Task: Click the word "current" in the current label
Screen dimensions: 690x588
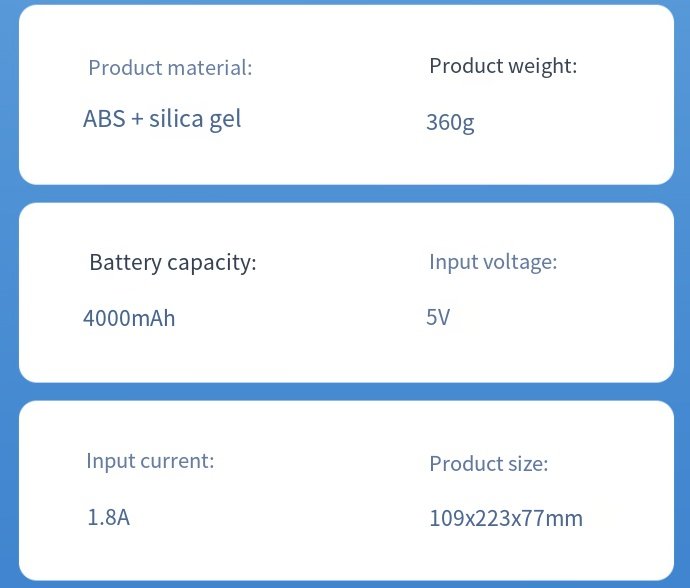Action: pos(176,461)
